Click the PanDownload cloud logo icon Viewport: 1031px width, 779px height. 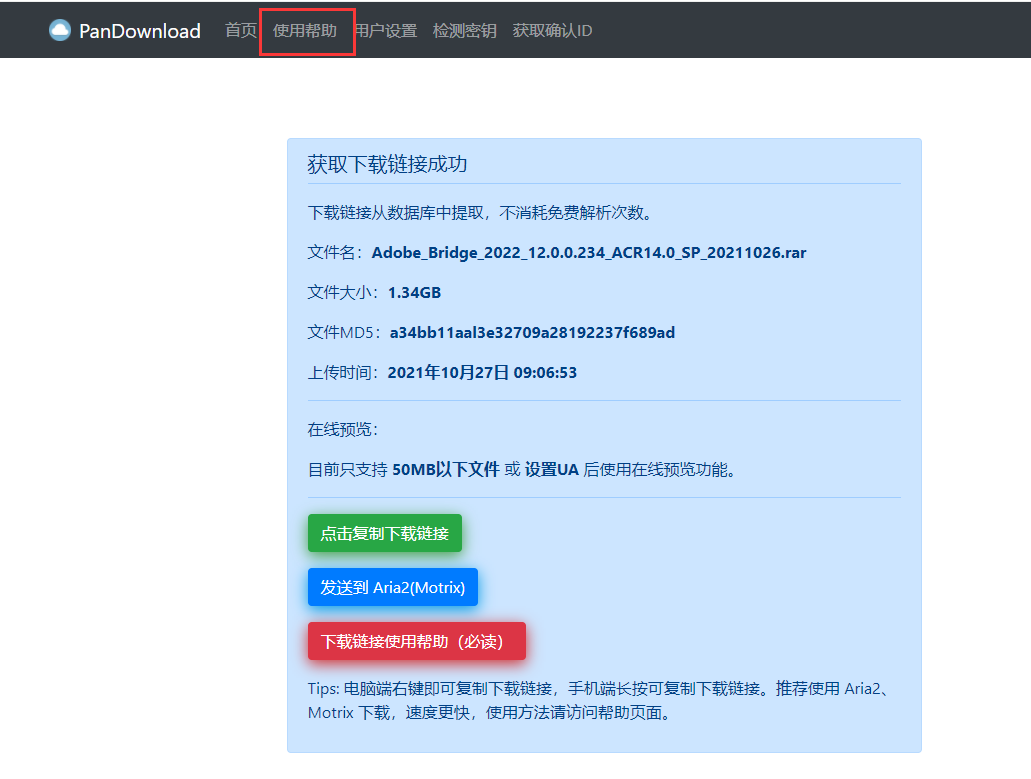(60, 30)
